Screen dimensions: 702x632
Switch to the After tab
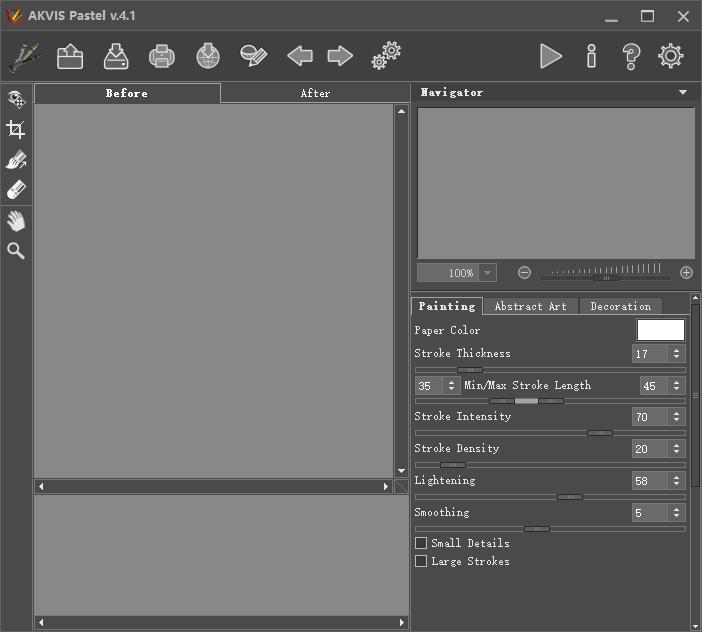click(315, 93)
